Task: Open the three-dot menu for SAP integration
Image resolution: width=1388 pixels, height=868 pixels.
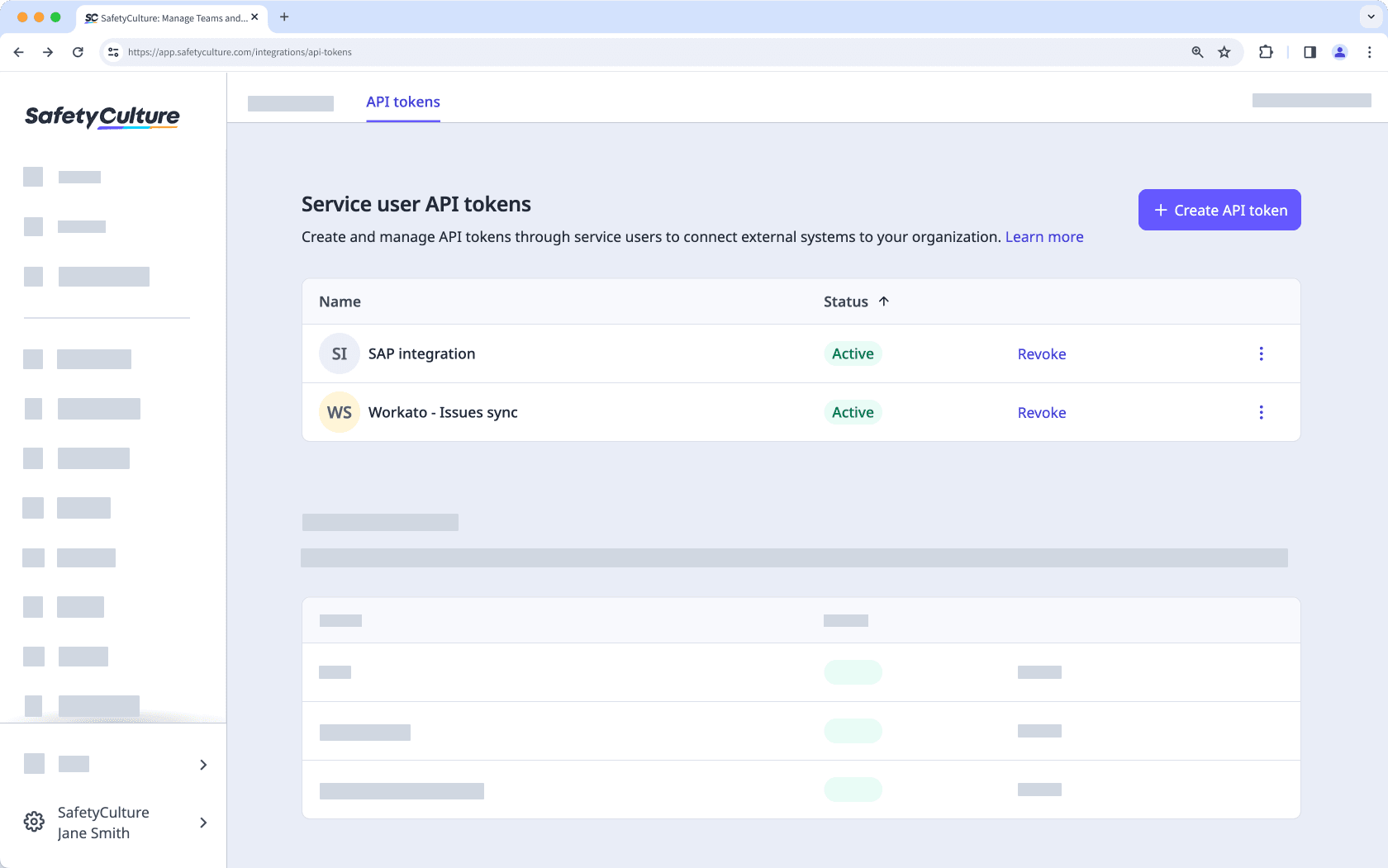Action: tap(1261, 353)
